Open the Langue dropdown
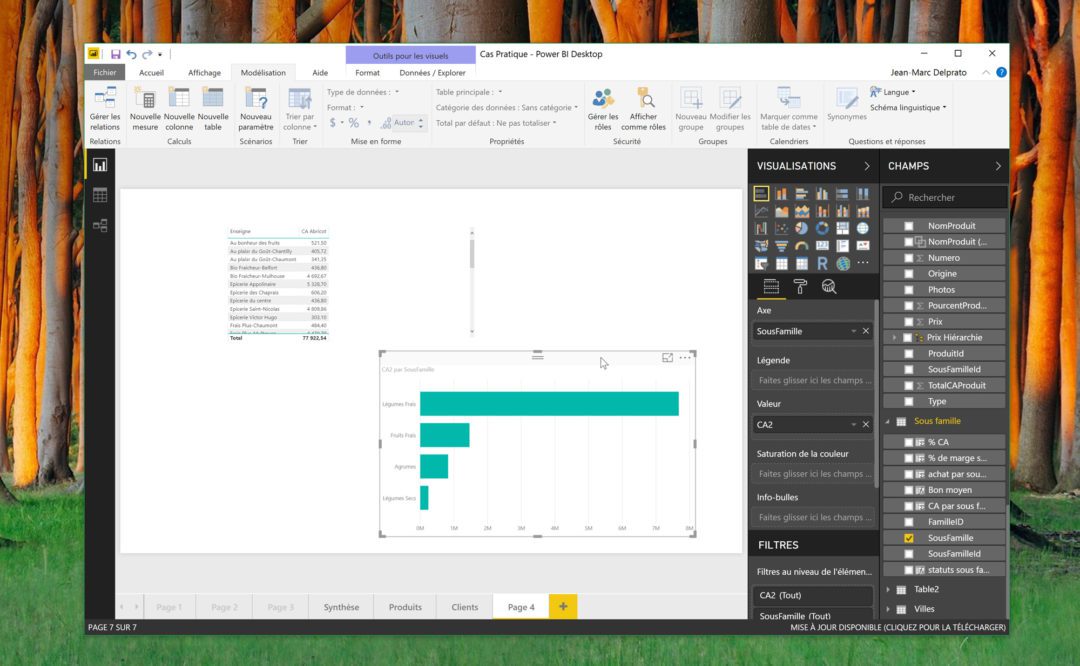The height and width of the screenshot is (666, 1080). tap(896, 92)
